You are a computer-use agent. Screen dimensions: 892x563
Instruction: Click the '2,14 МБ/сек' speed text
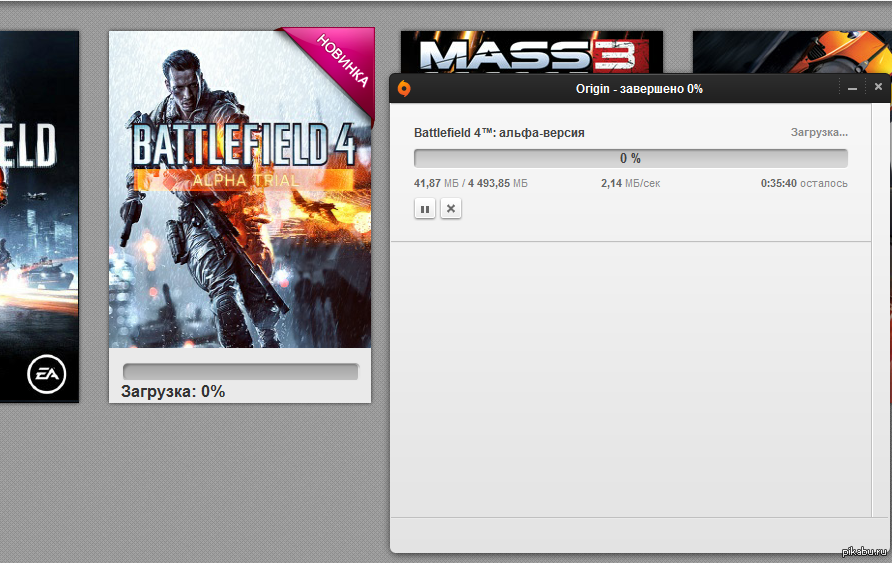(x=630, y=183)
